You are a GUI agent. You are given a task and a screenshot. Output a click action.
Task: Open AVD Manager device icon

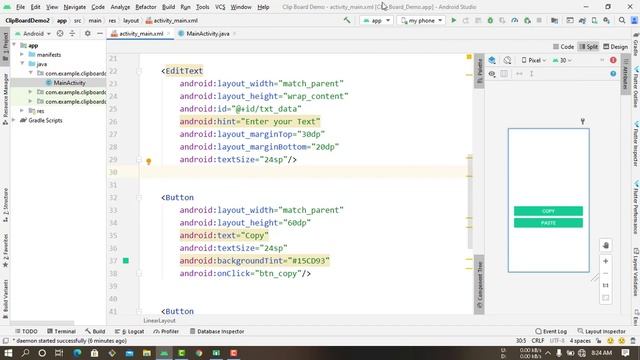(x=594, y=20)
